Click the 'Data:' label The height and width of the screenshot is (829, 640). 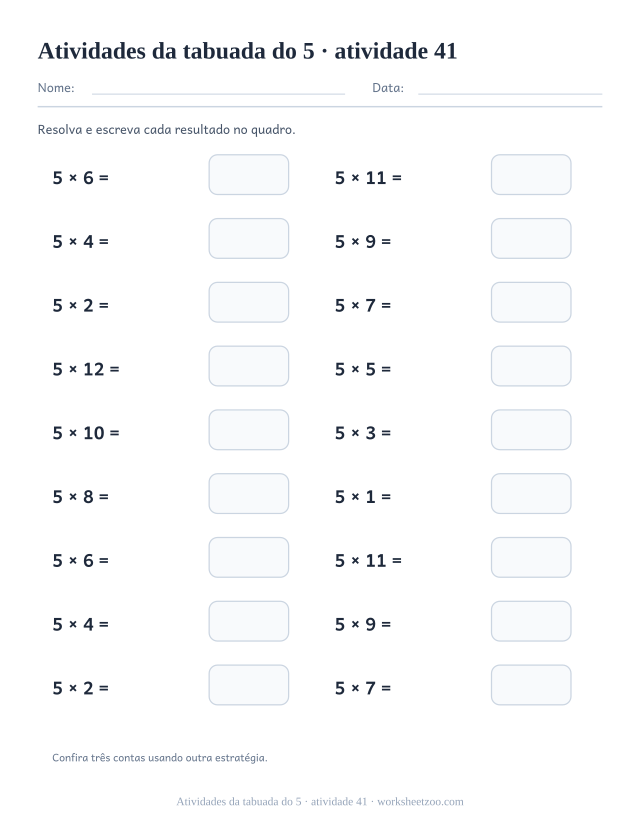tap(388, 88)
